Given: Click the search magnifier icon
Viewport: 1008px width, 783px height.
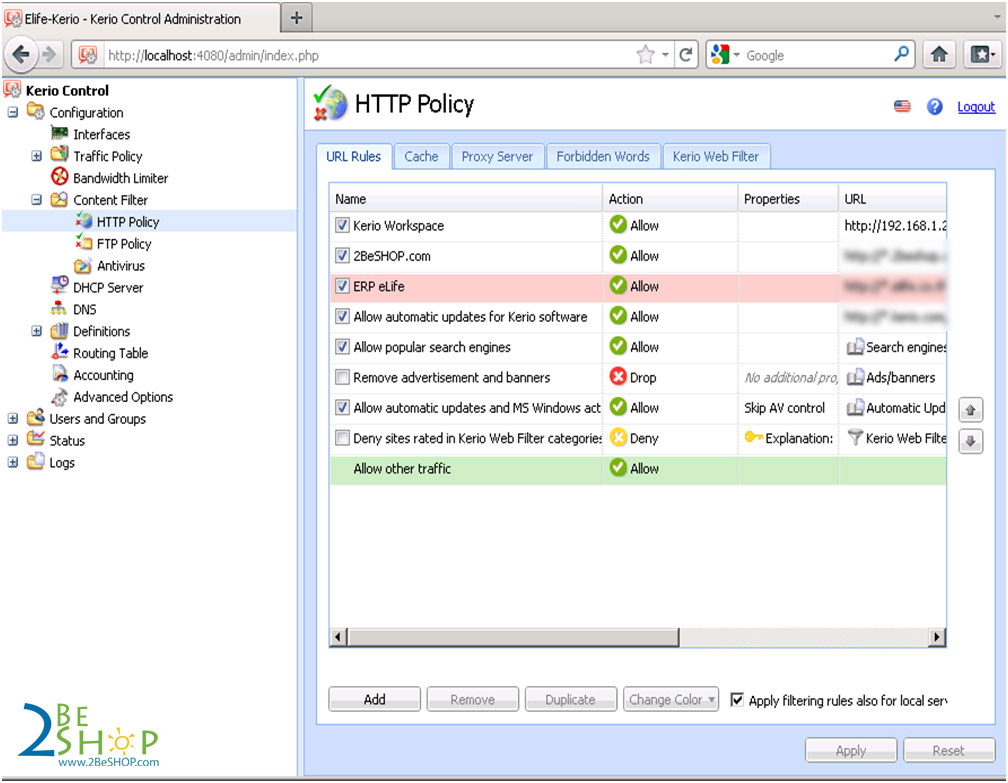Looking at the screenshot, I should click(902, 55).
